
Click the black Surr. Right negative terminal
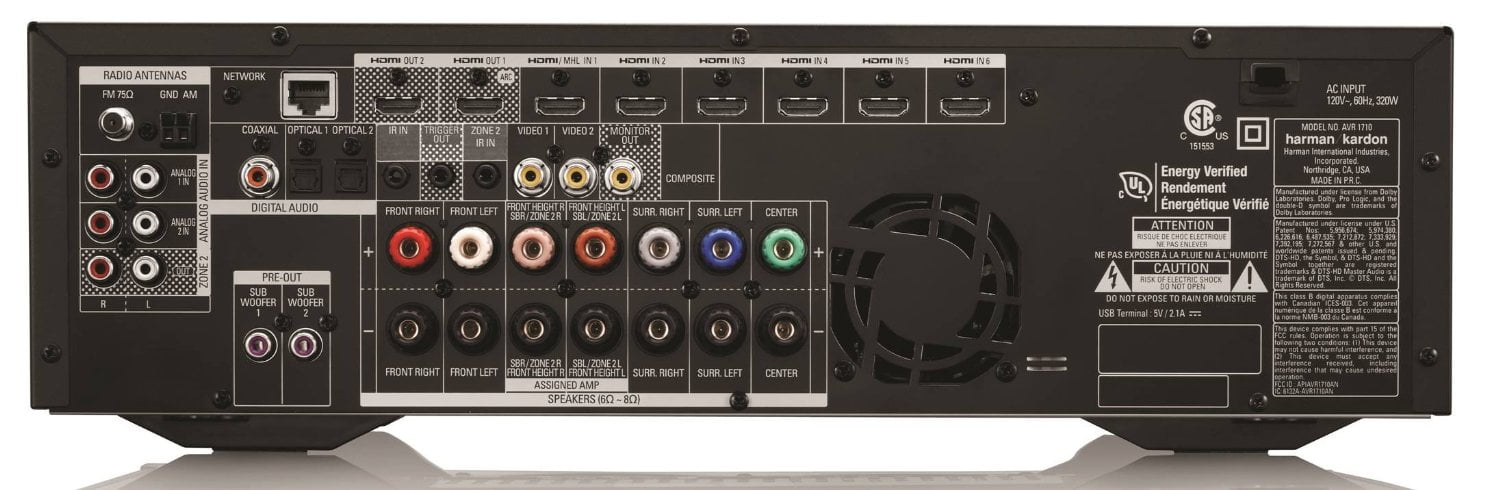pyautogui.click(x=659, y=328)
